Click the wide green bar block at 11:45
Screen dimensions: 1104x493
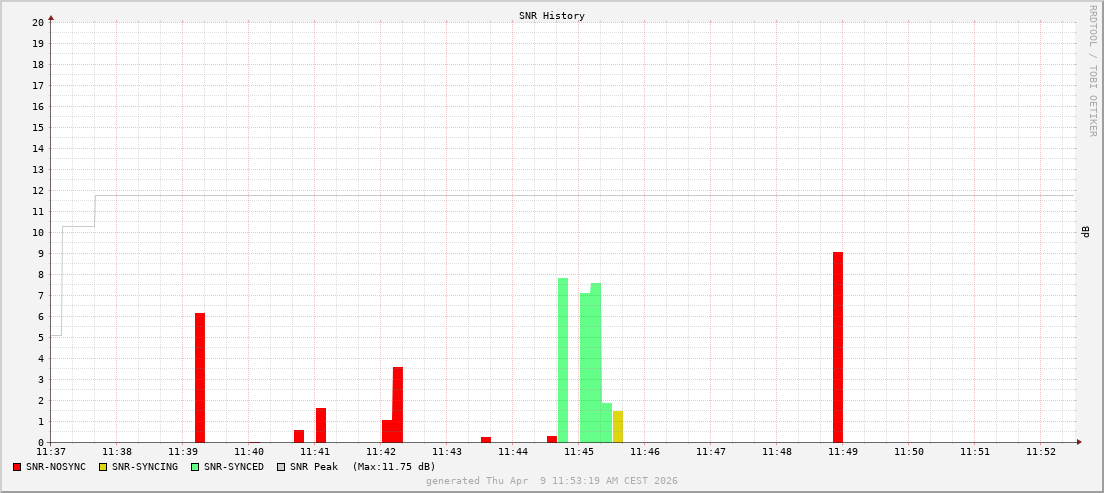click(x=591, y=368)
